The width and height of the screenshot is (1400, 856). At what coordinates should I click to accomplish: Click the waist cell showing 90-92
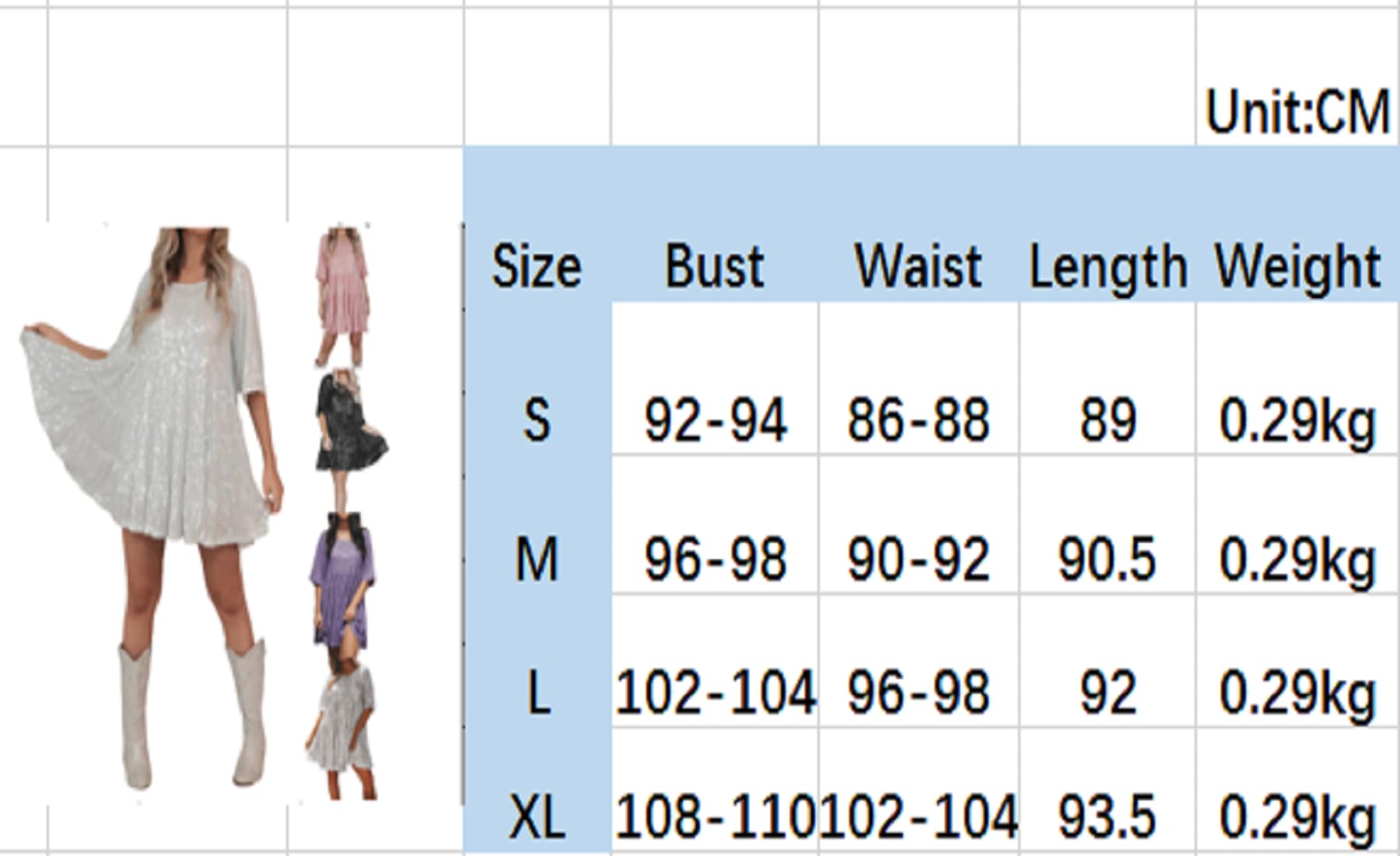(919, 560)
